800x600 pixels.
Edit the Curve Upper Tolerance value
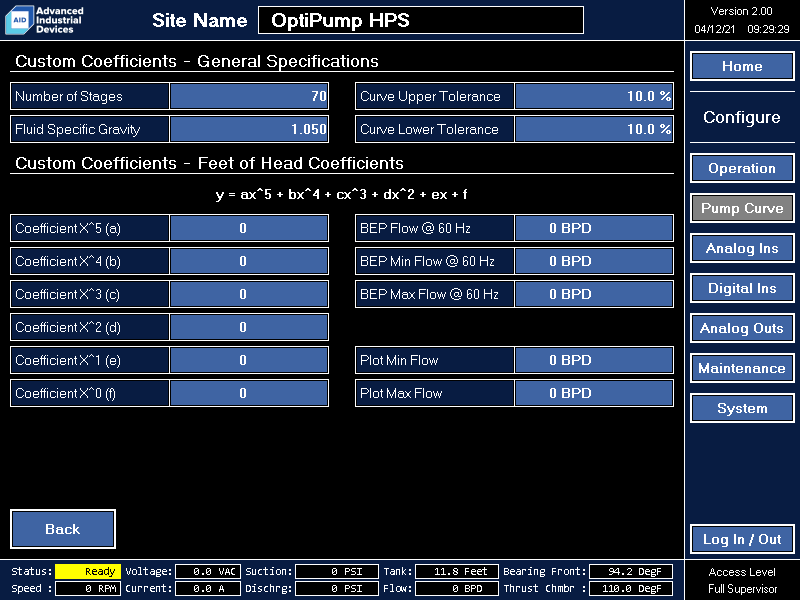pos(594,96)
